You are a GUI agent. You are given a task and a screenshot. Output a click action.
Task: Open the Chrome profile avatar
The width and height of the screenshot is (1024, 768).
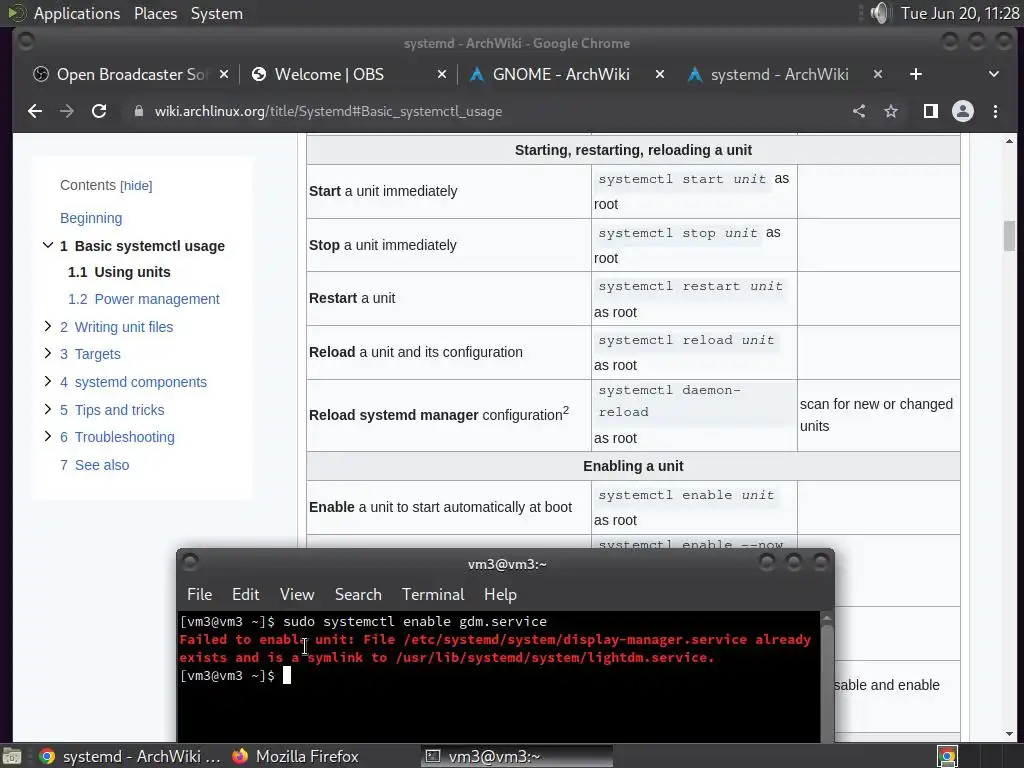point(963,112)
